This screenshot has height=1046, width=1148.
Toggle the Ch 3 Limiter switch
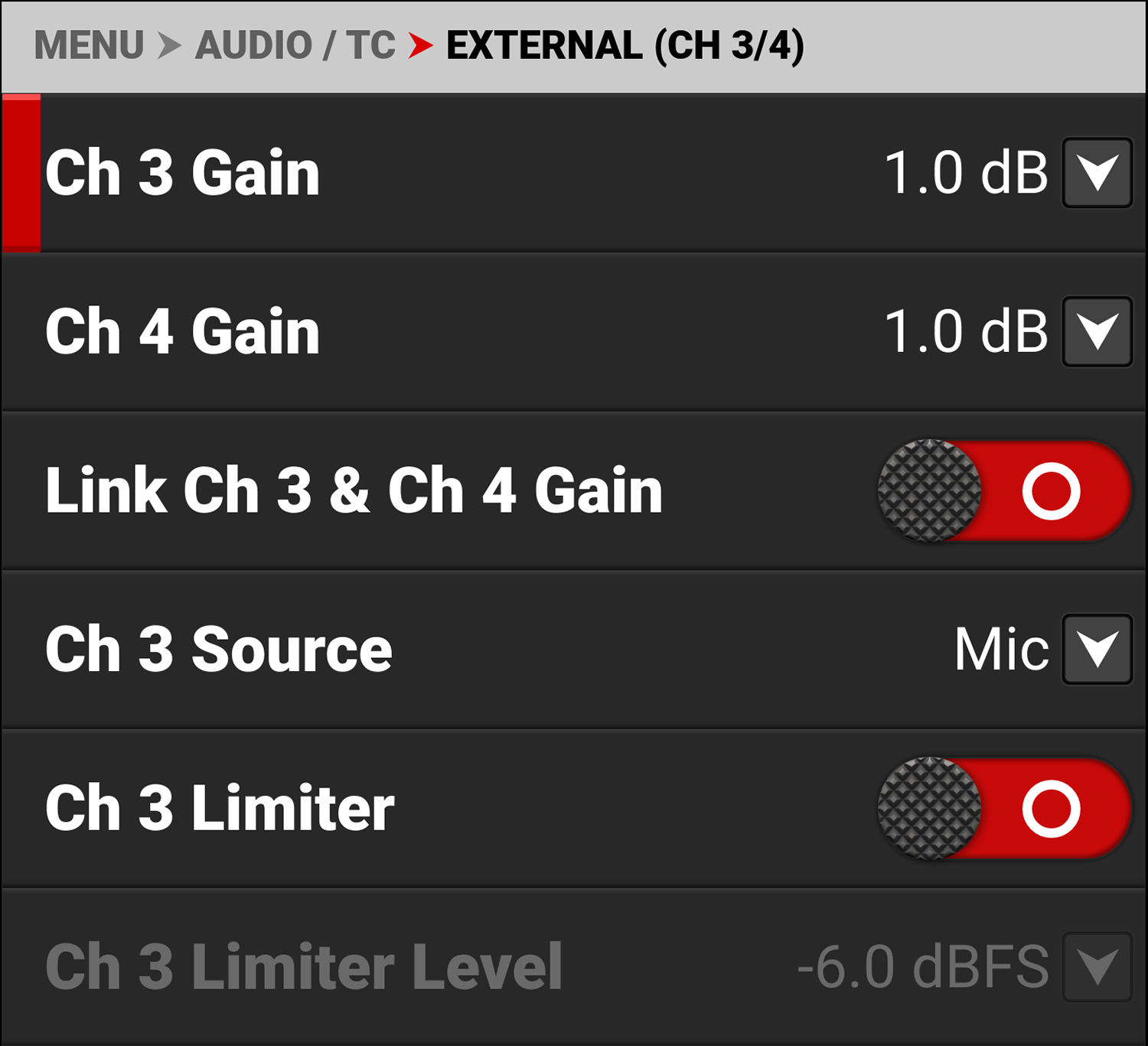(x=1004, y=809)
